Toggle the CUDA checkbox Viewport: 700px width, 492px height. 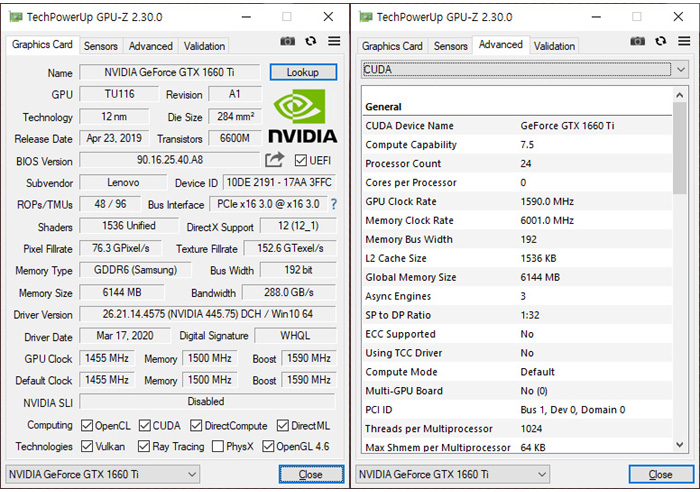[145, 425]
